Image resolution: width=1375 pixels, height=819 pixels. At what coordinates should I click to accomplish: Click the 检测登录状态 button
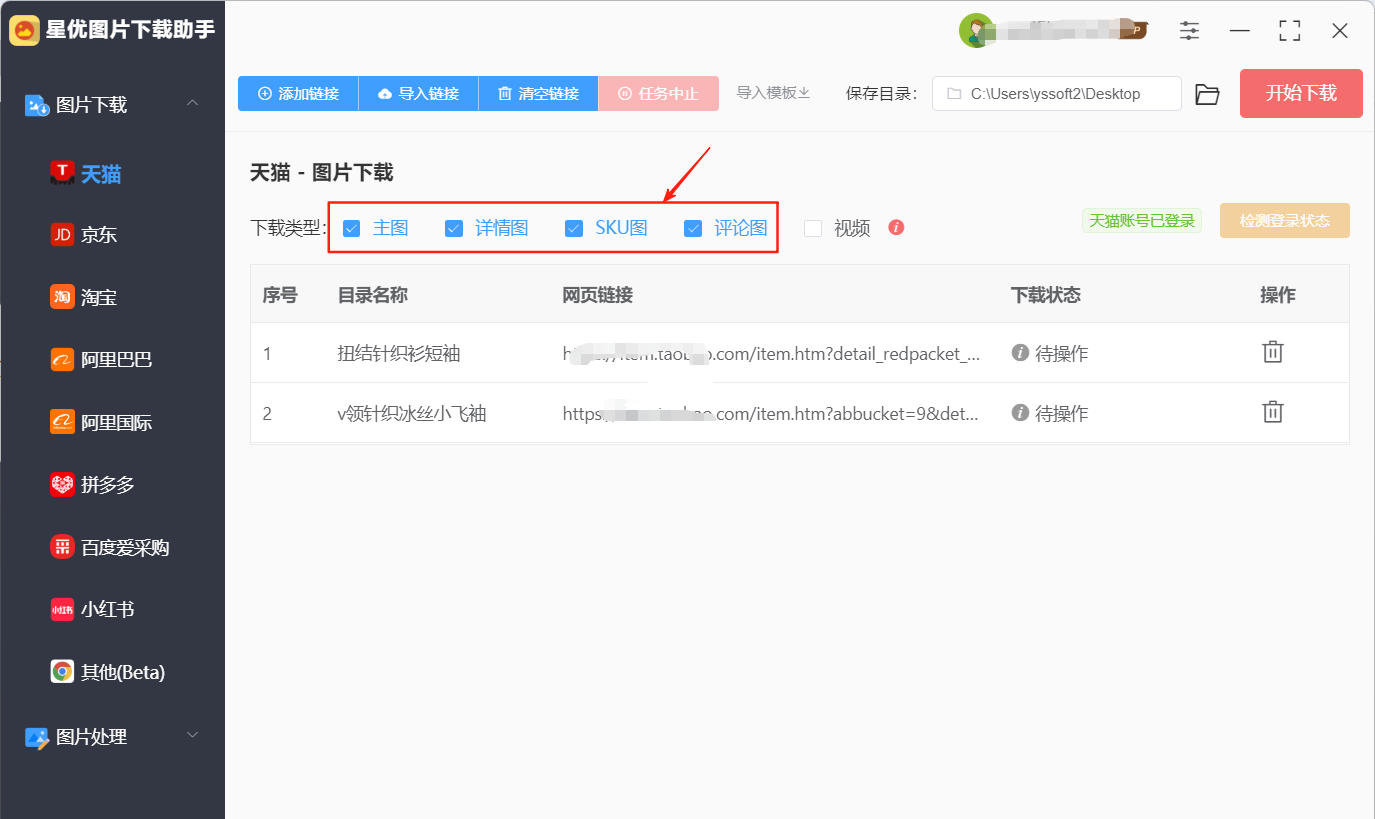click(1285, 221)
